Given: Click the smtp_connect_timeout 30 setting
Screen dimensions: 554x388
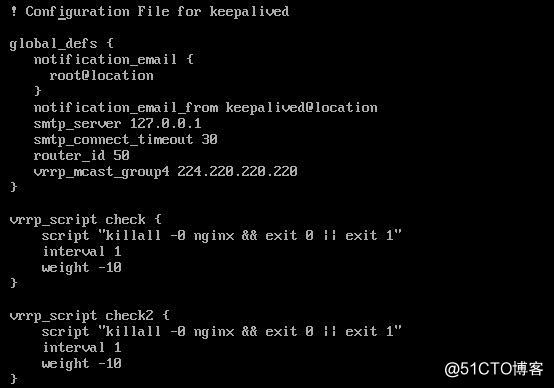Looking at the screenshot, I should (x=125, y=140).
